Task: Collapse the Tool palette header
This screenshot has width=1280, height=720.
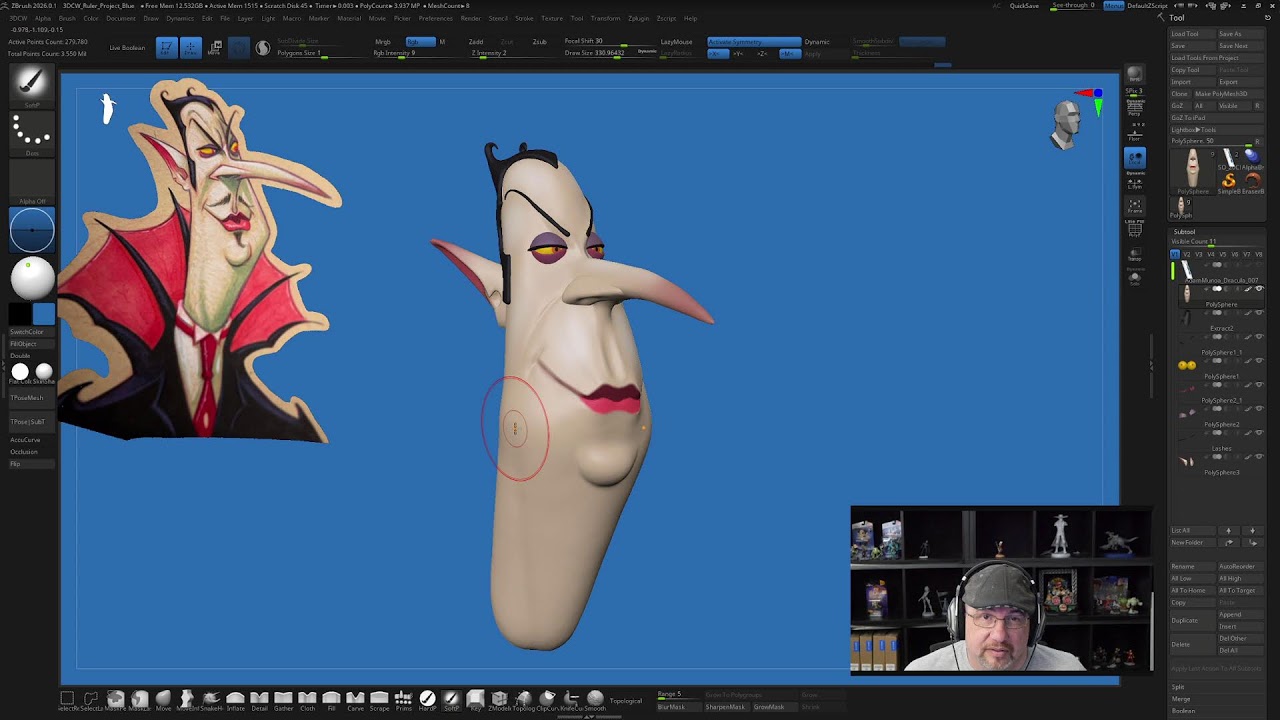Action: click(x=1177, y=18)
